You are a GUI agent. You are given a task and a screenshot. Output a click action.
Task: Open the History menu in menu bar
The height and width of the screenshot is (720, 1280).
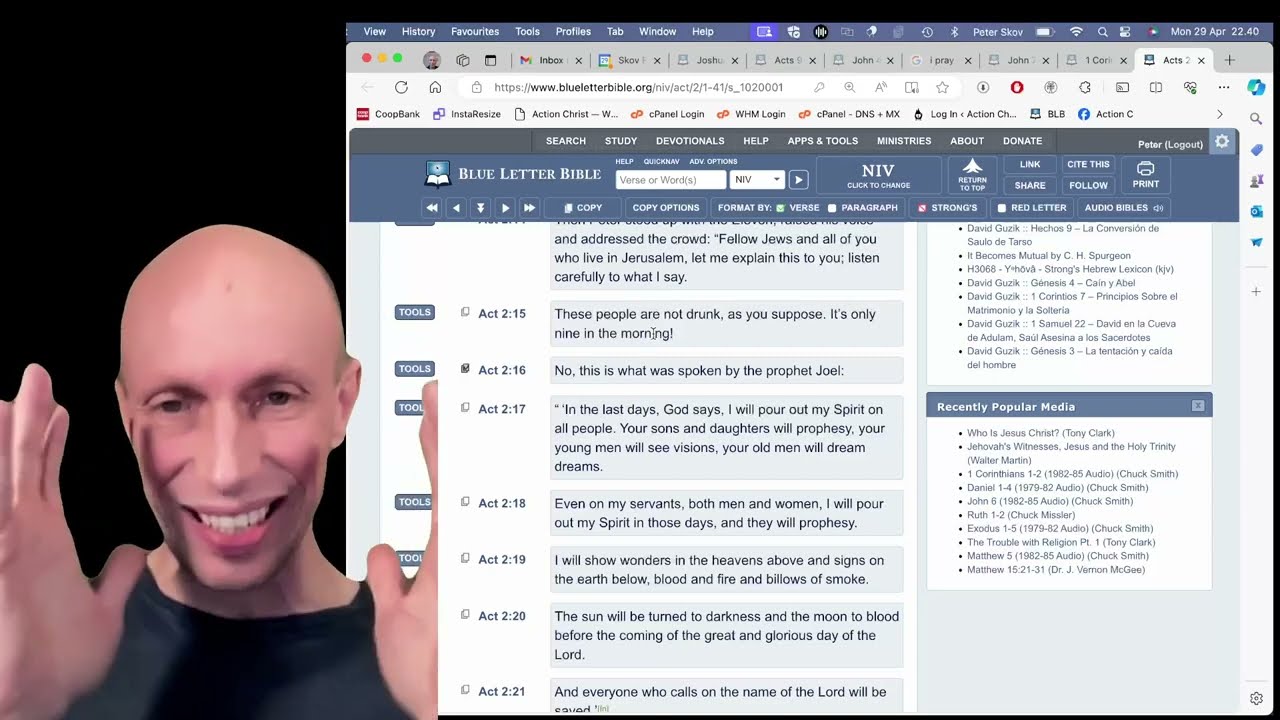click(418, 32)
